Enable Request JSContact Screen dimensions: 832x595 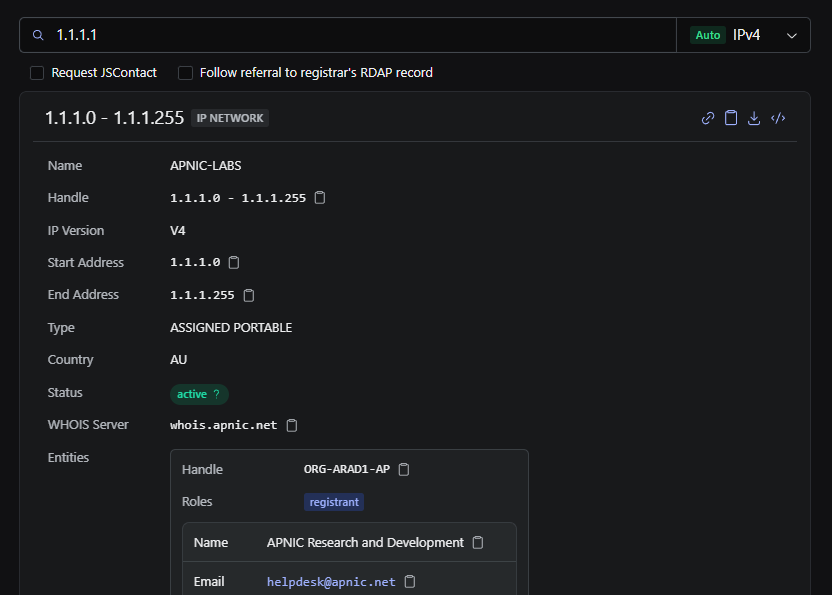[x=37, y=72]
